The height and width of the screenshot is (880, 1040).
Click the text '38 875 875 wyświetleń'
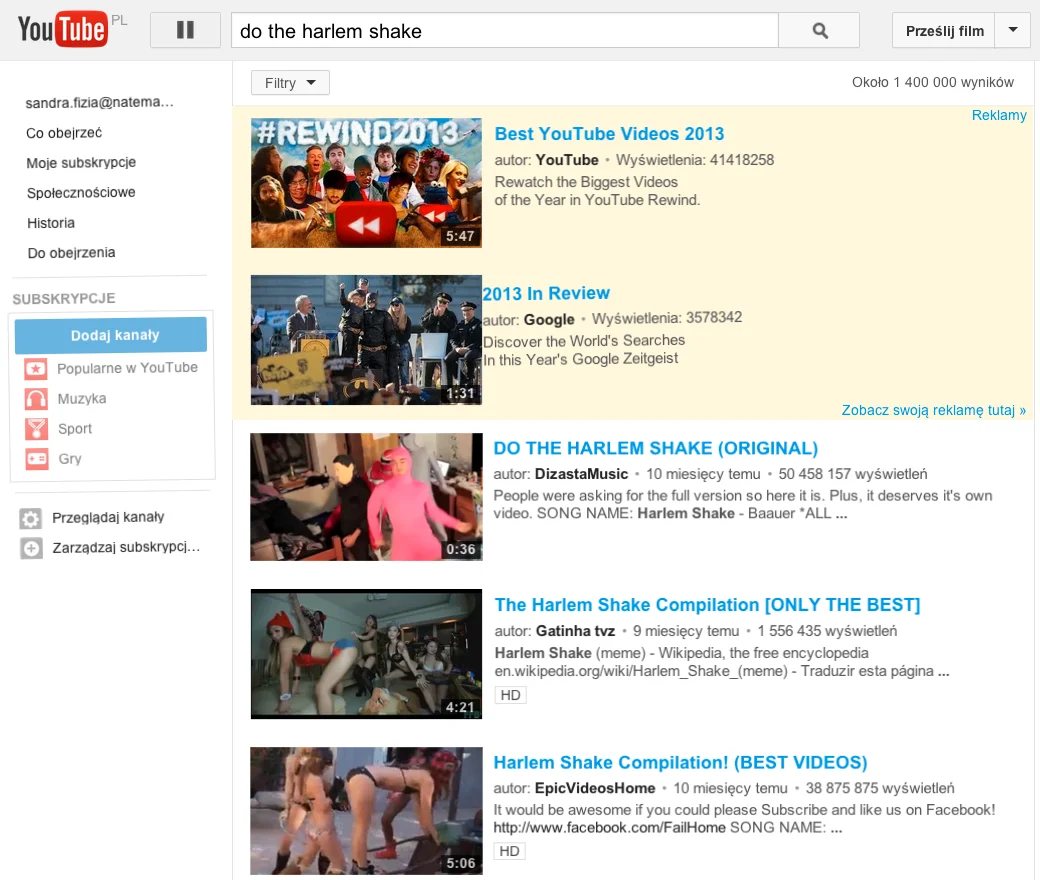click(879, 788)
